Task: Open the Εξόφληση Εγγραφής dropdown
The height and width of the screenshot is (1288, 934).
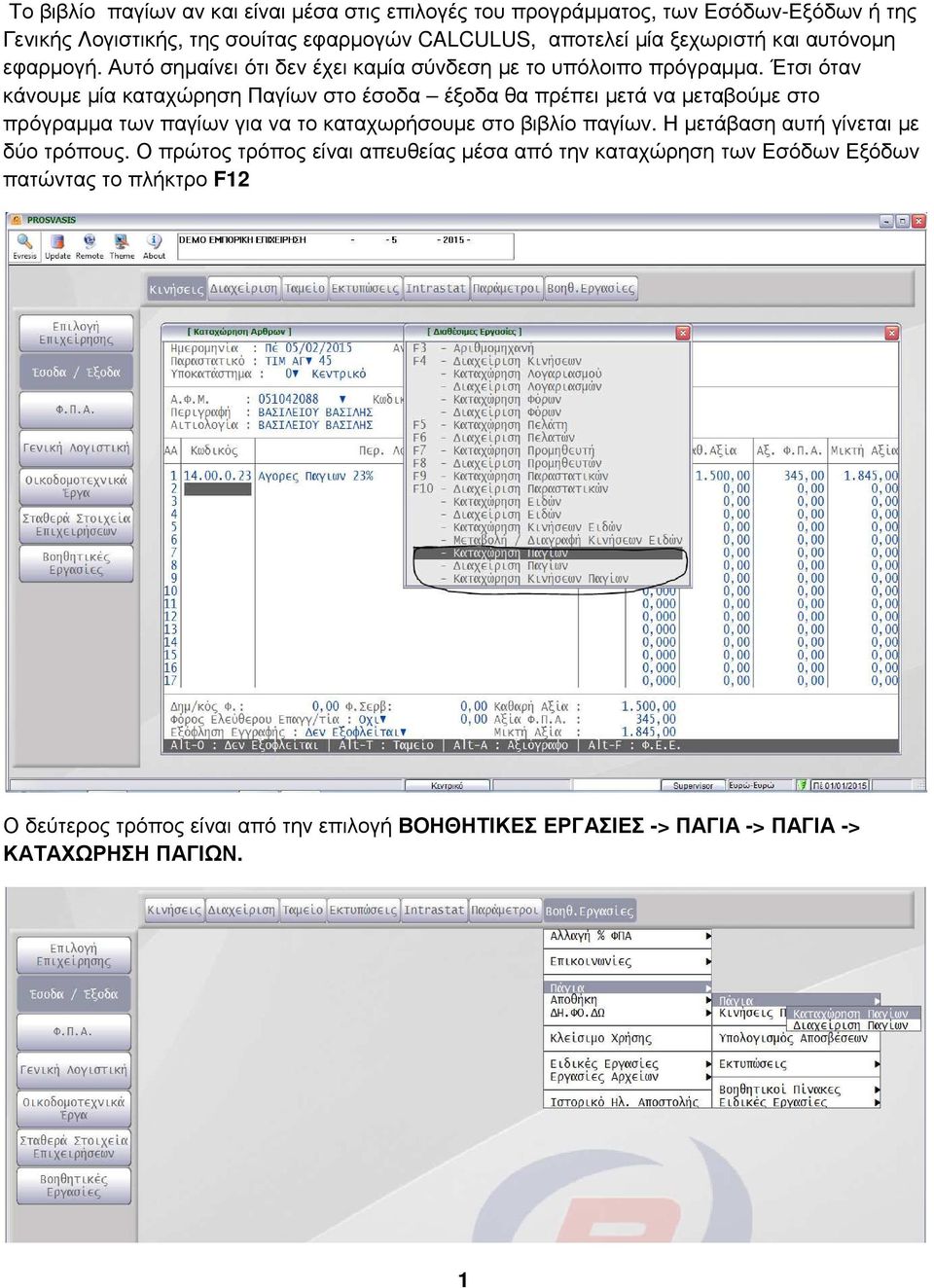Action: pos(403,733)
